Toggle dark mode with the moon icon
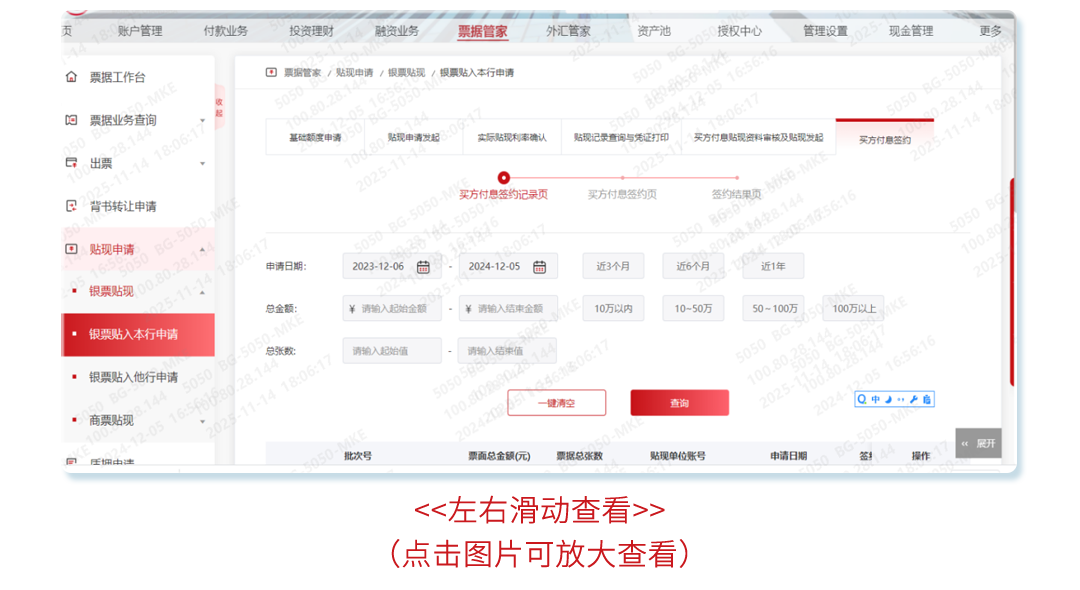The image size is (1080, 590). (x=889, y=399)
